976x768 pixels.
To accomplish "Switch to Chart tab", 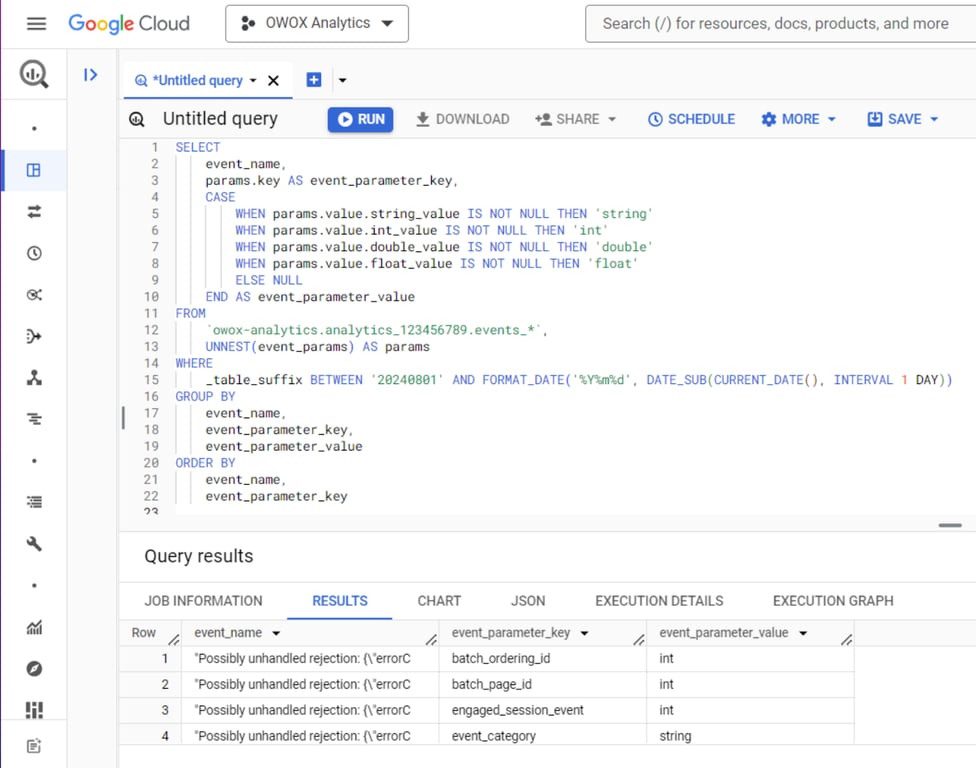I will pos(439,601).
